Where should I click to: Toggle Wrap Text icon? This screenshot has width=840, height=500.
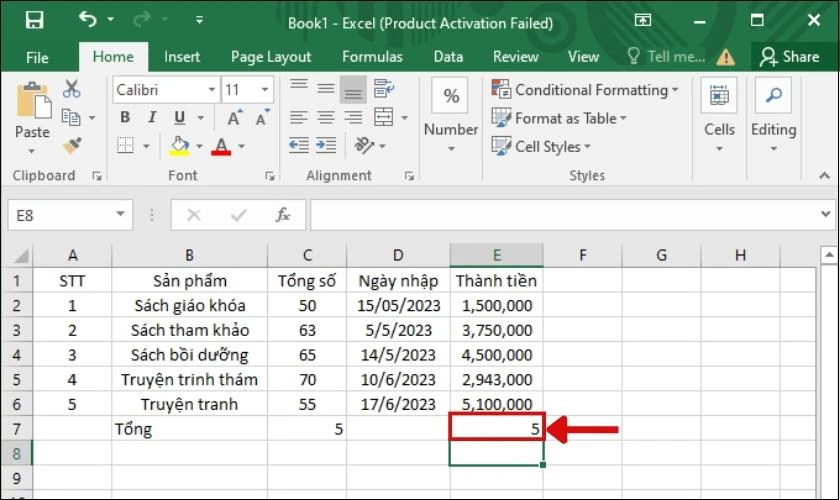(384, 88)
